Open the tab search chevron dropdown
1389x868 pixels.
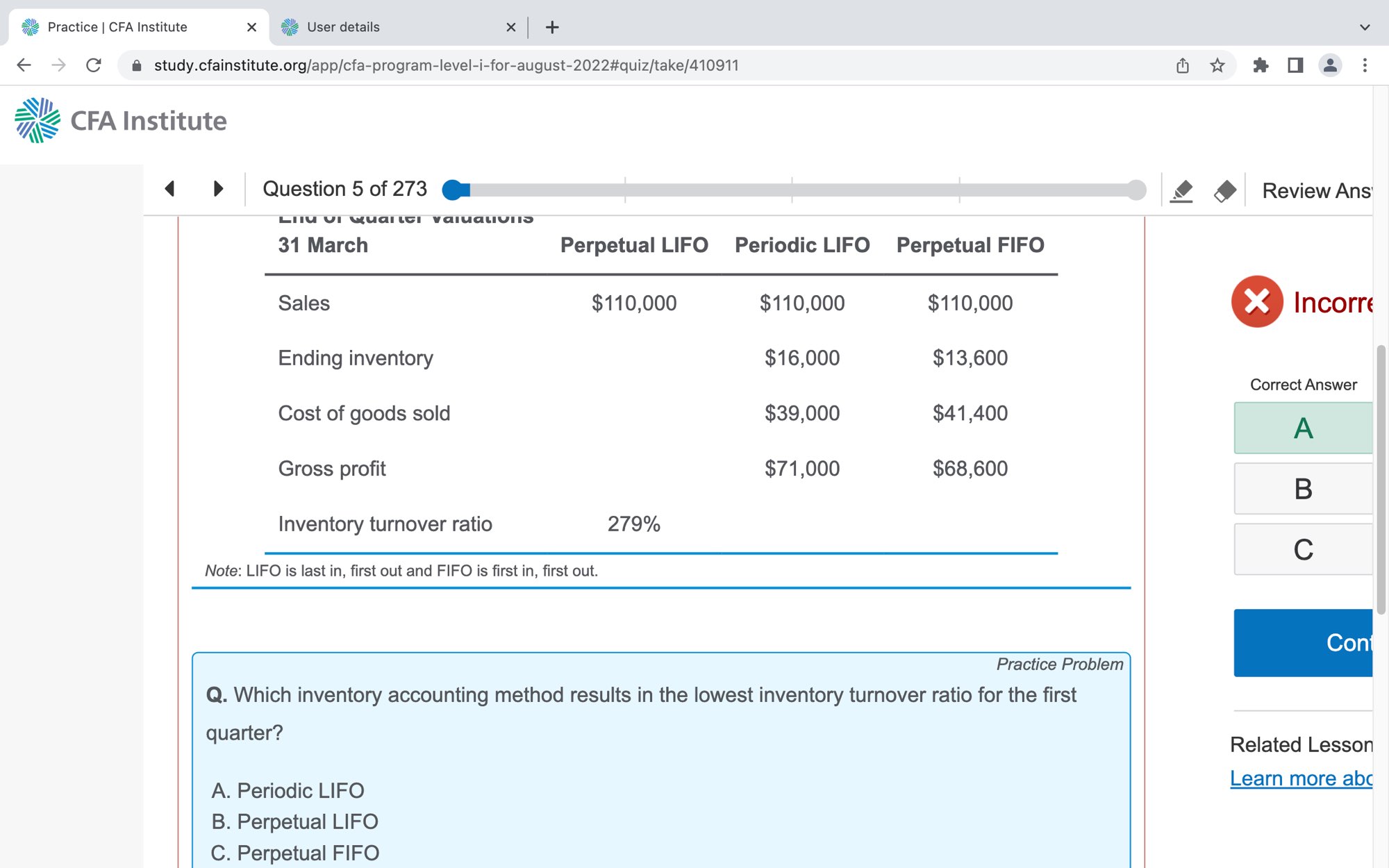(x=1365, y=27)
